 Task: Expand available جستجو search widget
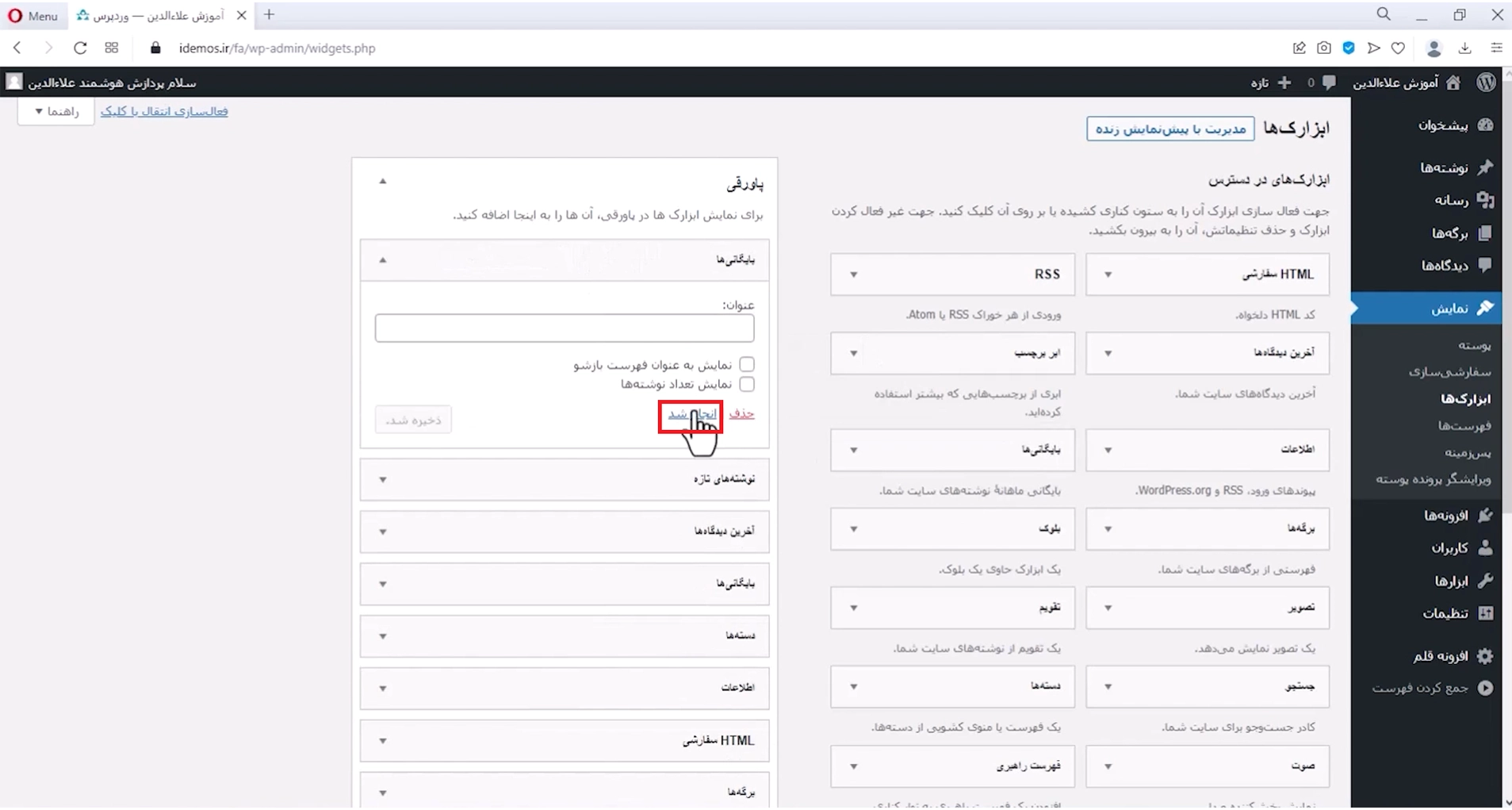click(1108, 686)
